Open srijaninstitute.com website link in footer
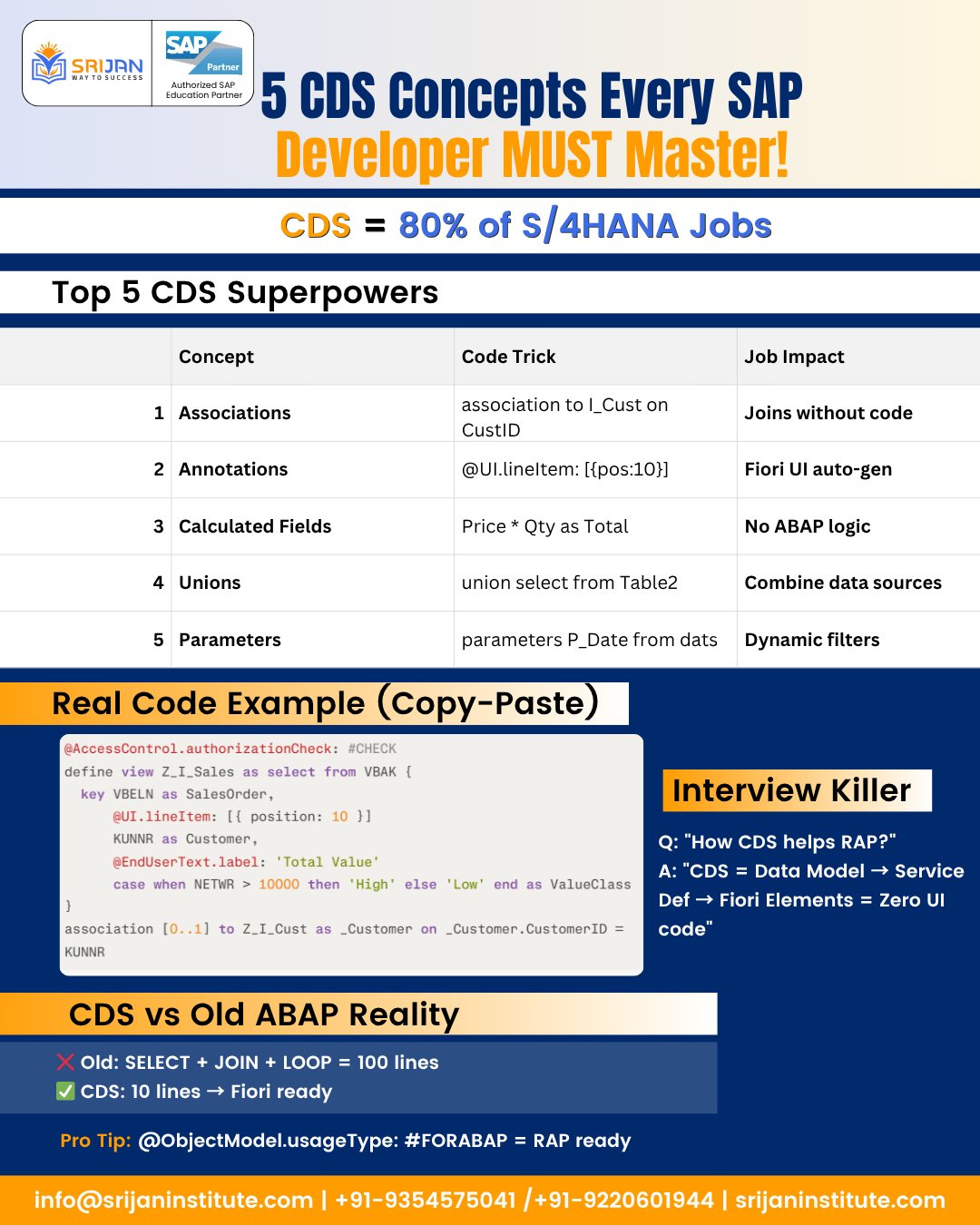980x1225 pixels. 840,1200
